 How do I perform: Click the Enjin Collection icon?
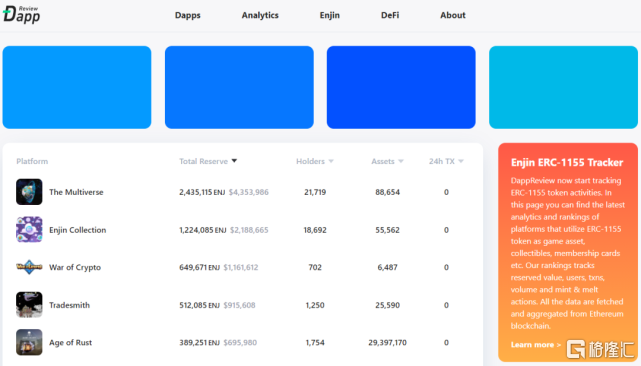(29, 229)
